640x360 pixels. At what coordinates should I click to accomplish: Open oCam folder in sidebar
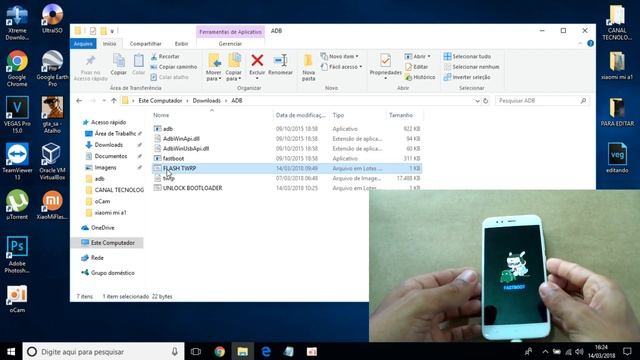[x=102, y=201]
